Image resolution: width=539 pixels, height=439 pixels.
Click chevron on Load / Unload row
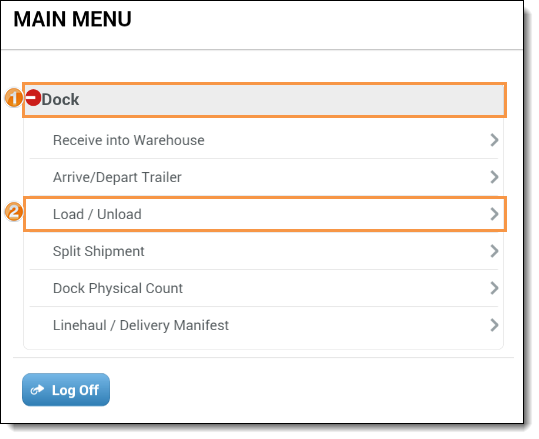[x=494, y=214]
